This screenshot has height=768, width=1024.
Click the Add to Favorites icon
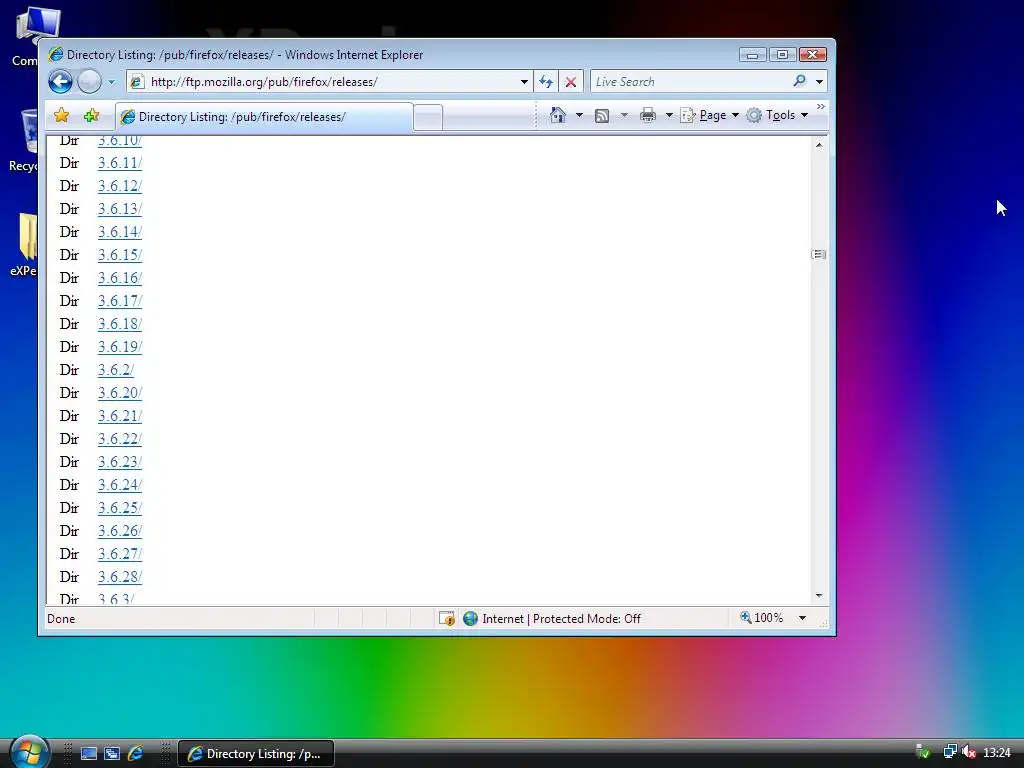pyautogui.click(x=91, y=116)
